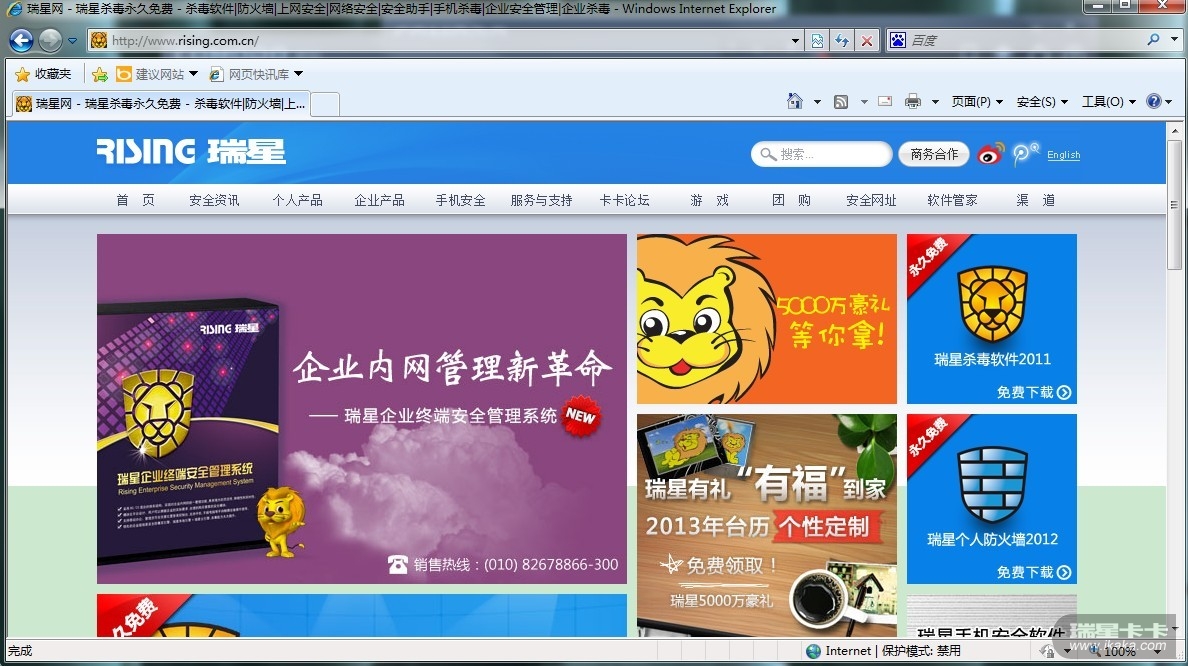
Task: Click the scrollbar up arrow
Action: [x=1174, y=130]
